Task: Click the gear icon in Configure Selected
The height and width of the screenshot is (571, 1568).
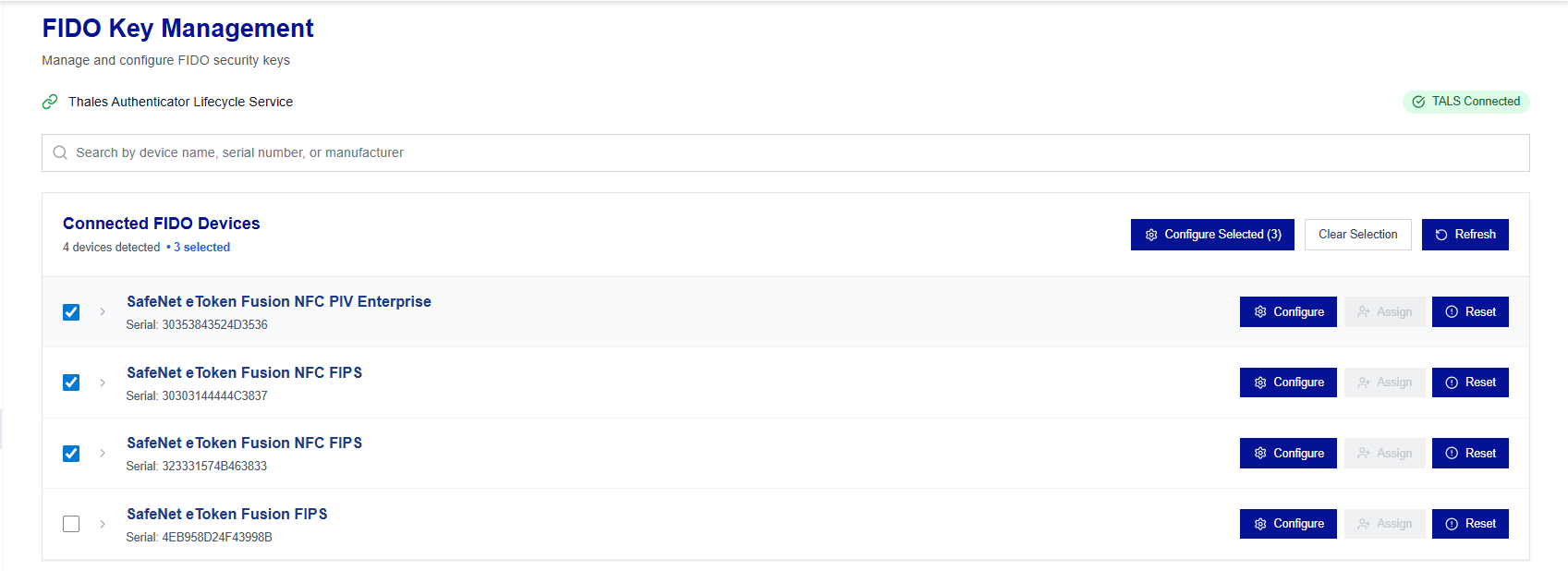Action: tap(1151, 235)
